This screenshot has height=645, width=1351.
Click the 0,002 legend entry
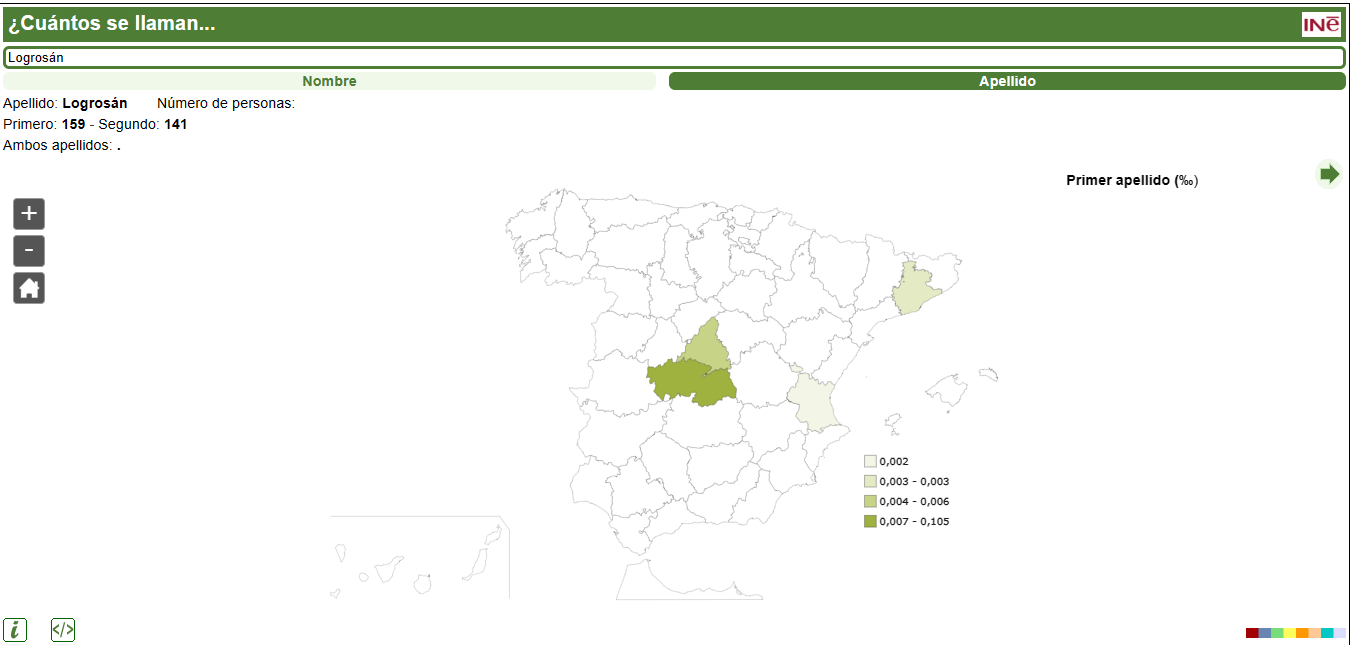(893, 462)
